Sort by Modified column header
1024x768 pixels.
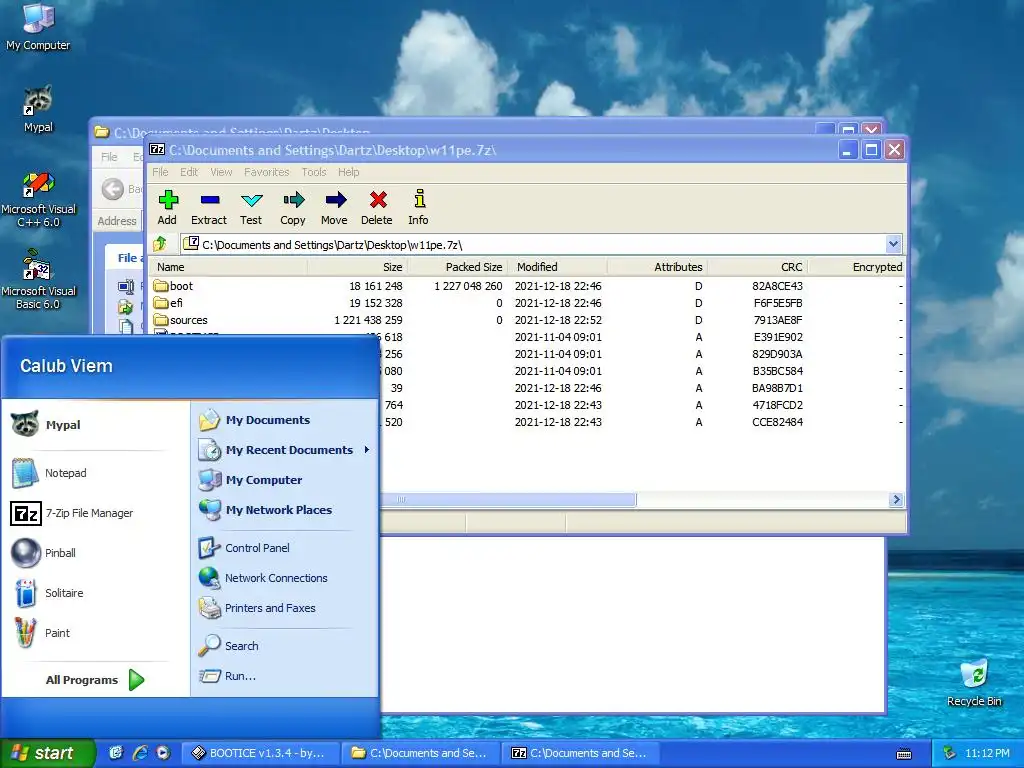(557, 267)
